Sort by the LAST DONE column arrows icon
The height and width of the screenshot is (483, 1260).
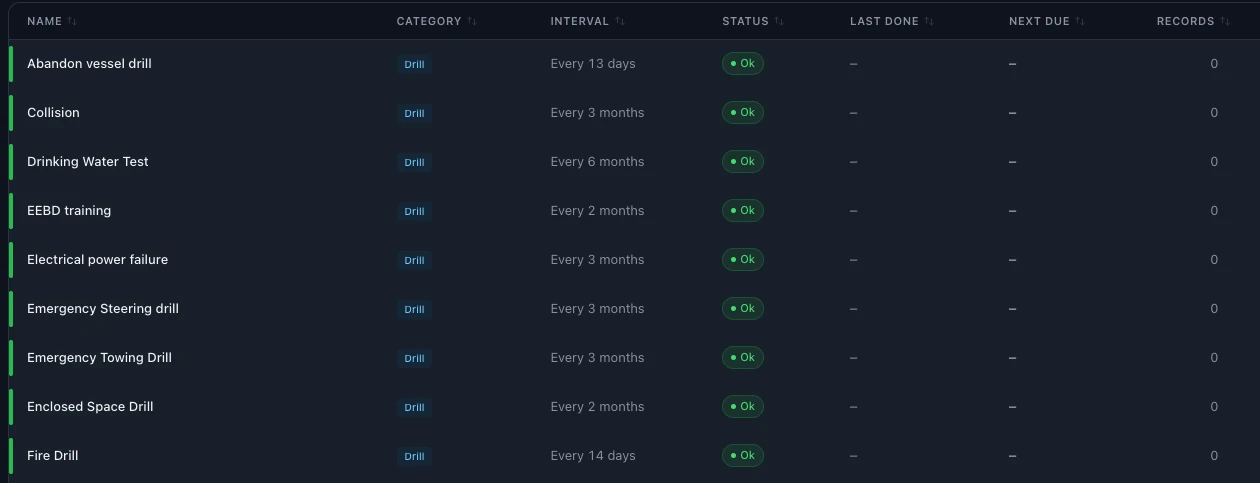[x=929, y=21]
